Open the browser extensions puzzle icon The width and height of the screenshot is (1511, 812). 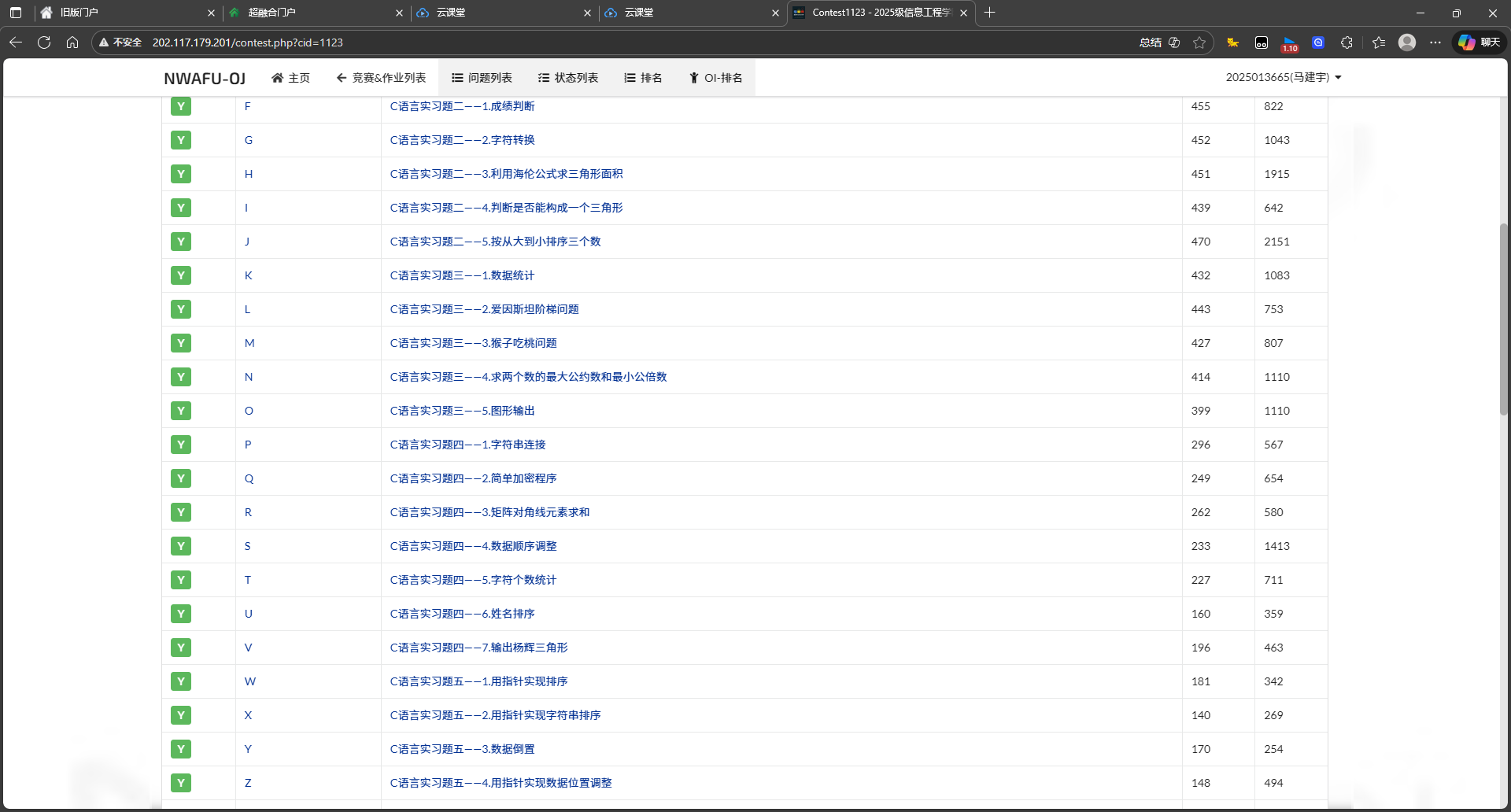pyautogui.click(x=1347, y=42)
